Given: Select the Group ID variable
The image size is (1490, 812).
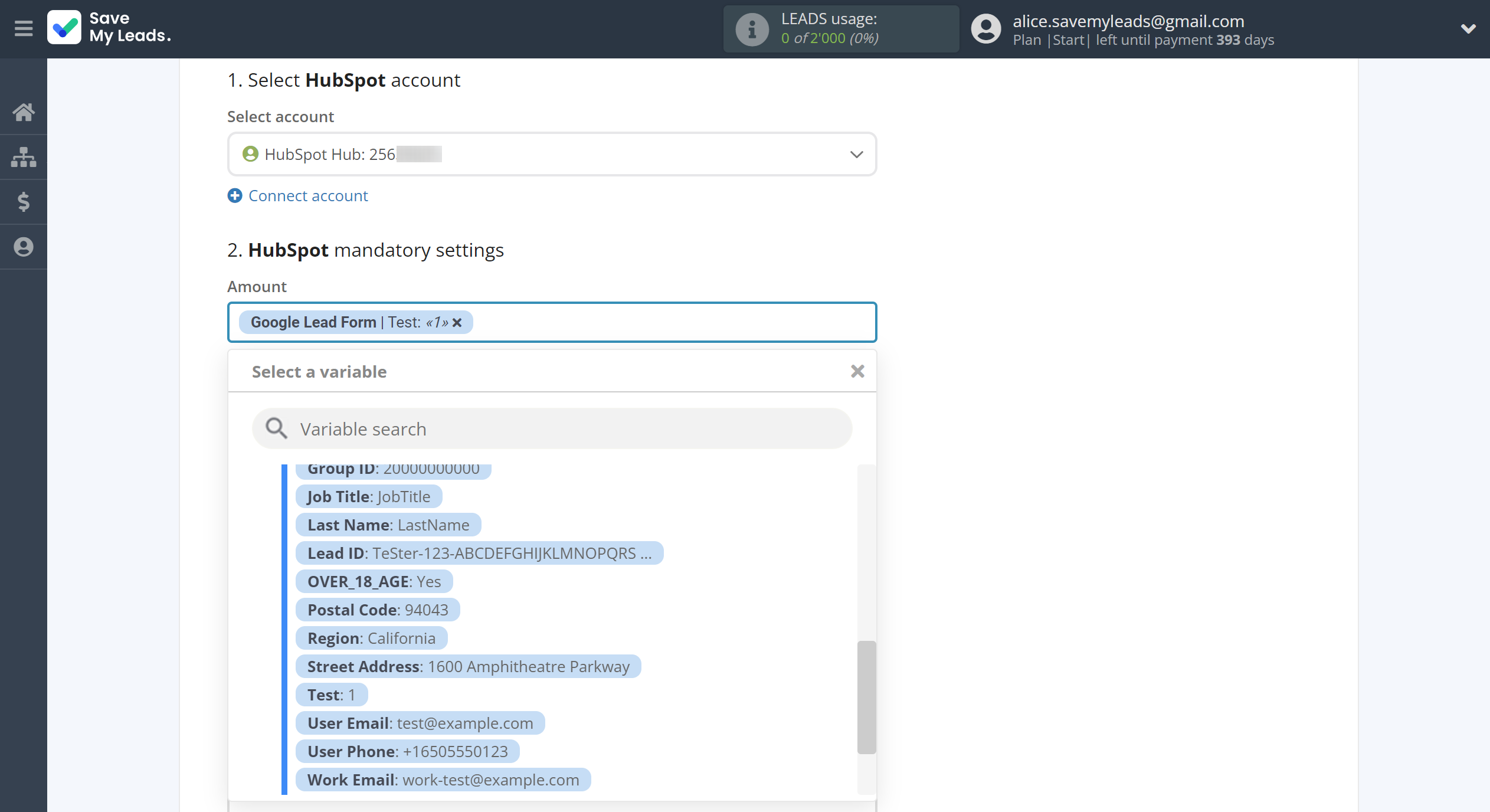Looking at the screenshot, I should [394, 471].
